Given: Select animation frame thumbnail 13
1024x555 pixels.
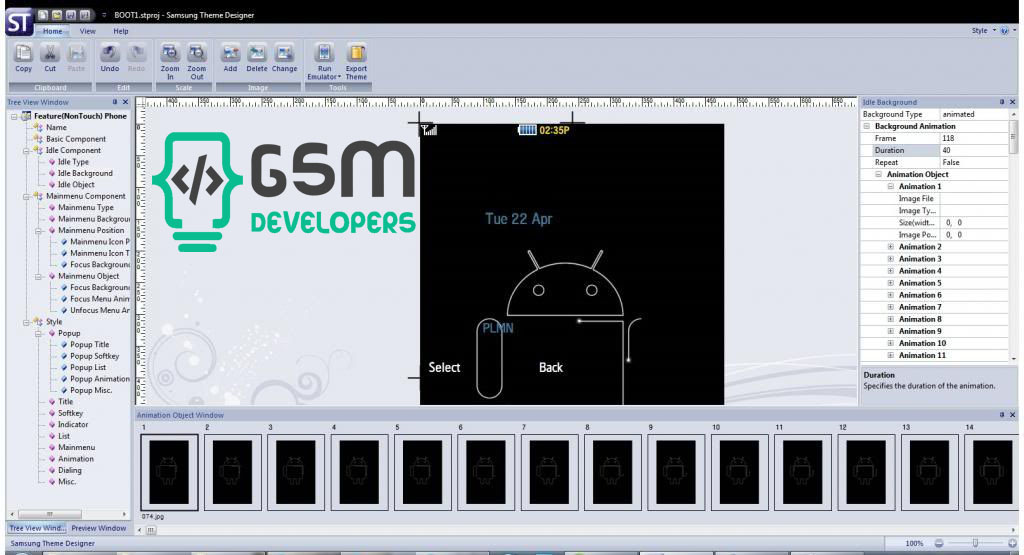Looking at the screenshot, I should pyautogui.click(x=929, y=472).
